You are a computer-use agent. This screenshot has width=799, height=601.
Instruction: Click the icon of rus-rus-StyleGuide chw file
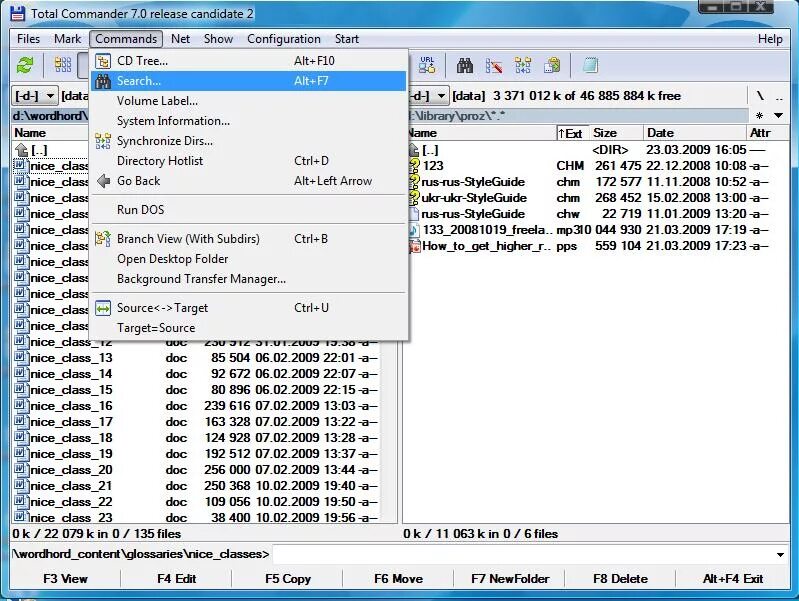point(414,214)
